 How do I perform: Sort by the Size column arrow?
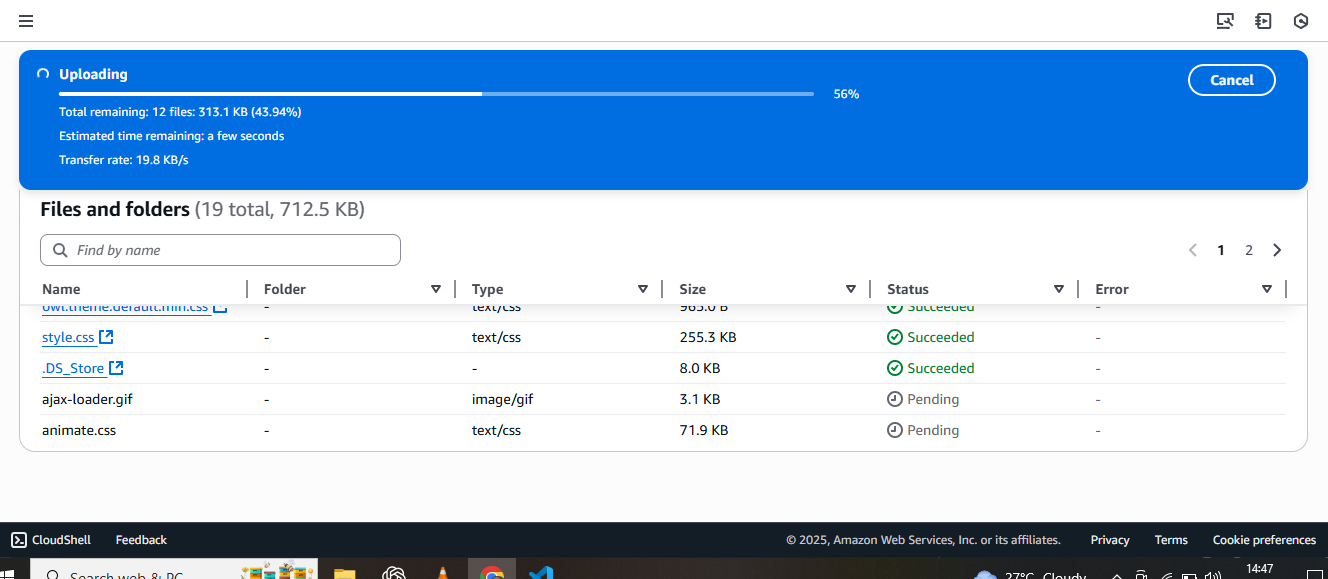tap(851, 289)
